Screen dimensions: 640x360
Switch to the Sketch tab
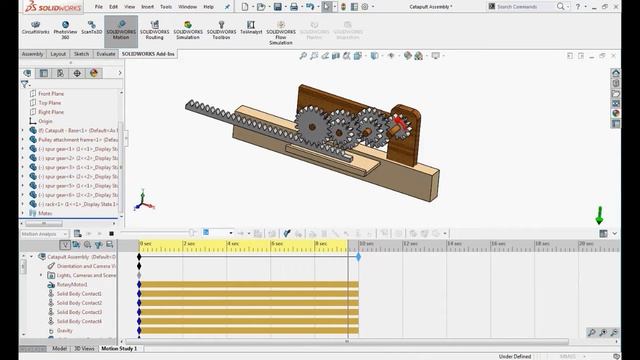tap(81, 54)
